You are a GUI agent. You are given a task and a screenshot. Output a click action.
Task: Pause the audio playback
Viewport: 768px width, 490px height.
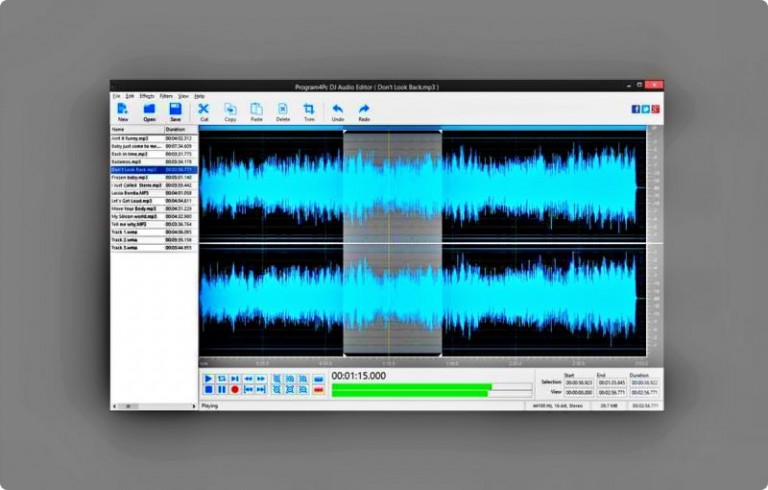coord(221,390)
